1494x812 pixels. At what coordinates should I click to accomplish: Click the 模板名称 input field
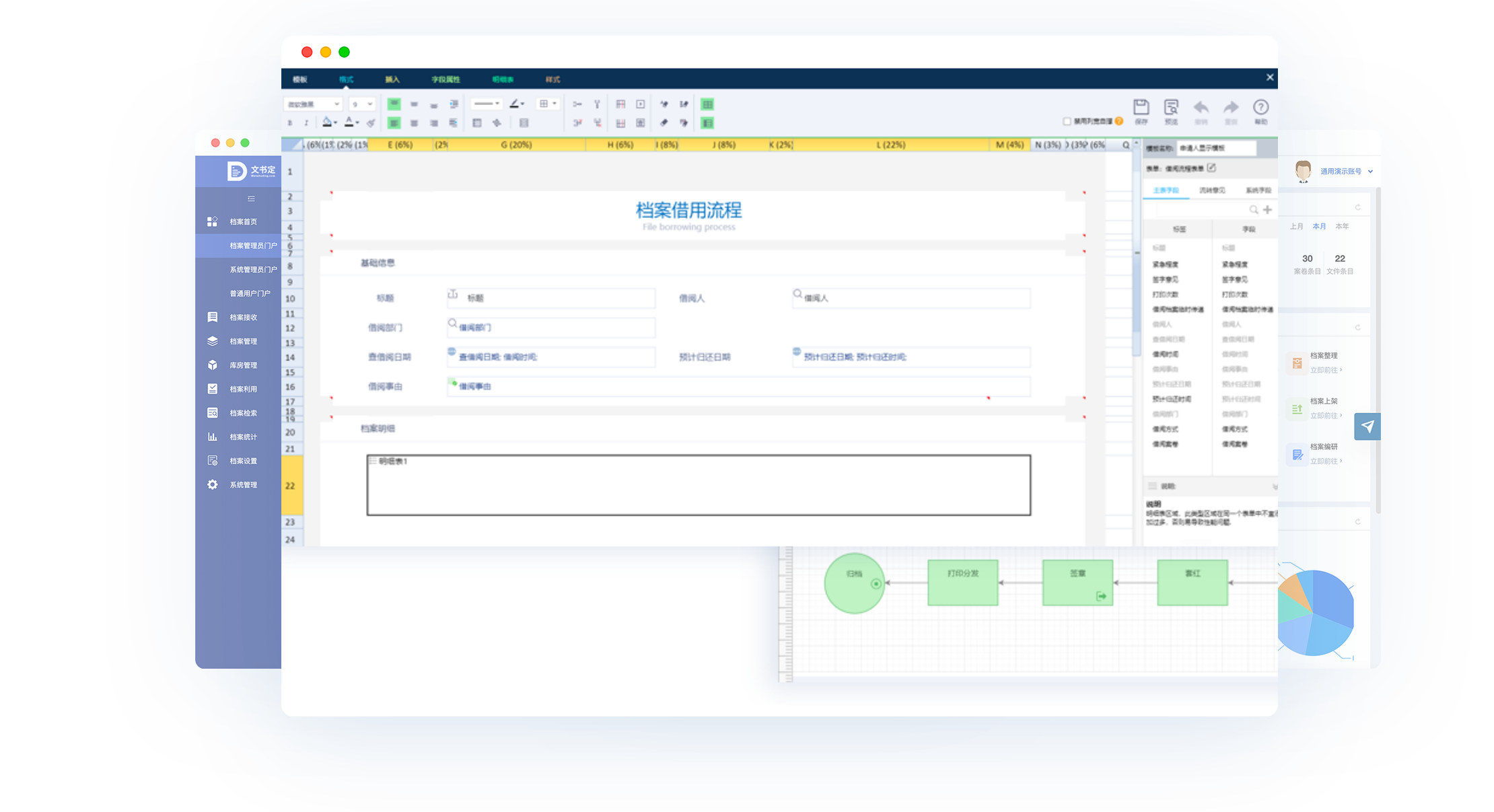click(x=1216, y=148)
